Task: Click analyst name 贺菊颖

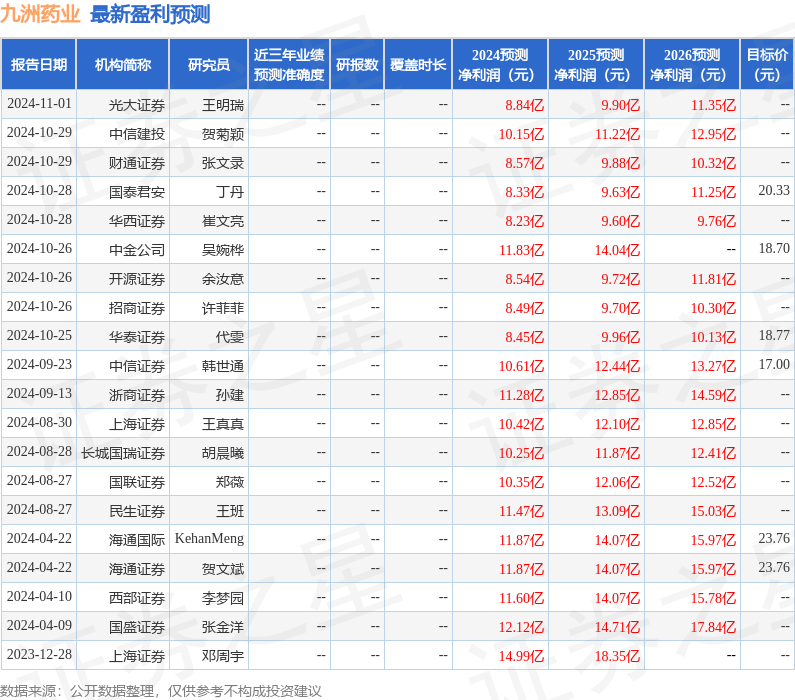Action: (x=223, y=134)
